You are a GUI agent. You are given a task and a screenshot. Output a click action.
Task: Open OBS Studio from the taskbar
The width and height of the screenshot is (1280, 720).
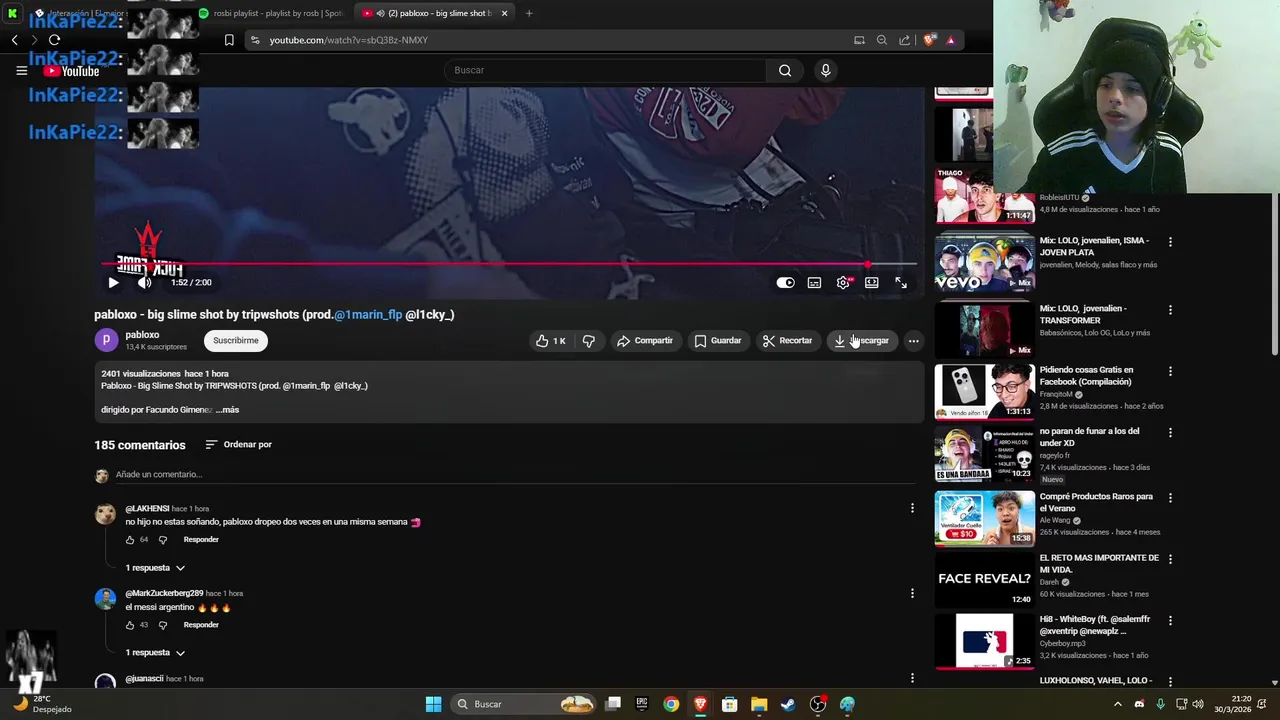[x=818, y=704]
